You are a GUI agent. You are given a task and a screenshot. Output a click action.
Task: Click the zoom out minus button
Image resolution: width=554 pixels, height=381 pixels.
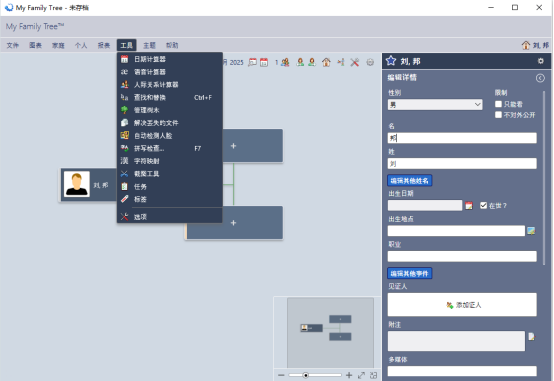(x=281, y=375)
